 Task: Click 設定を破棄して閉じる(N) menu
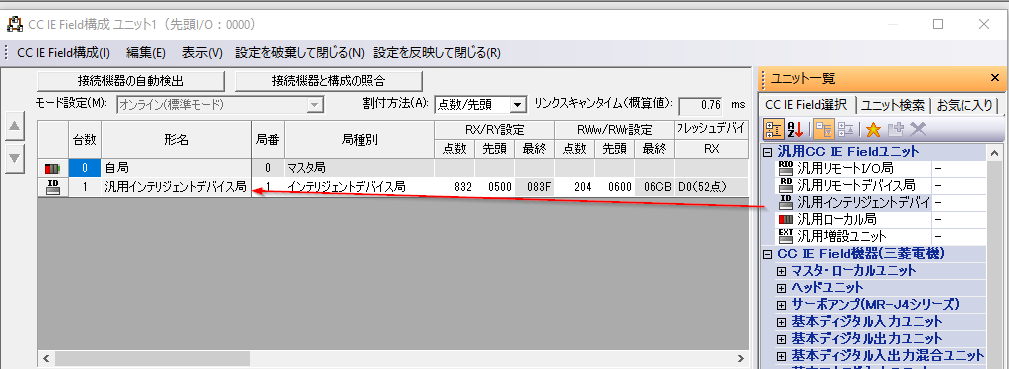click(x=300, y=53)
